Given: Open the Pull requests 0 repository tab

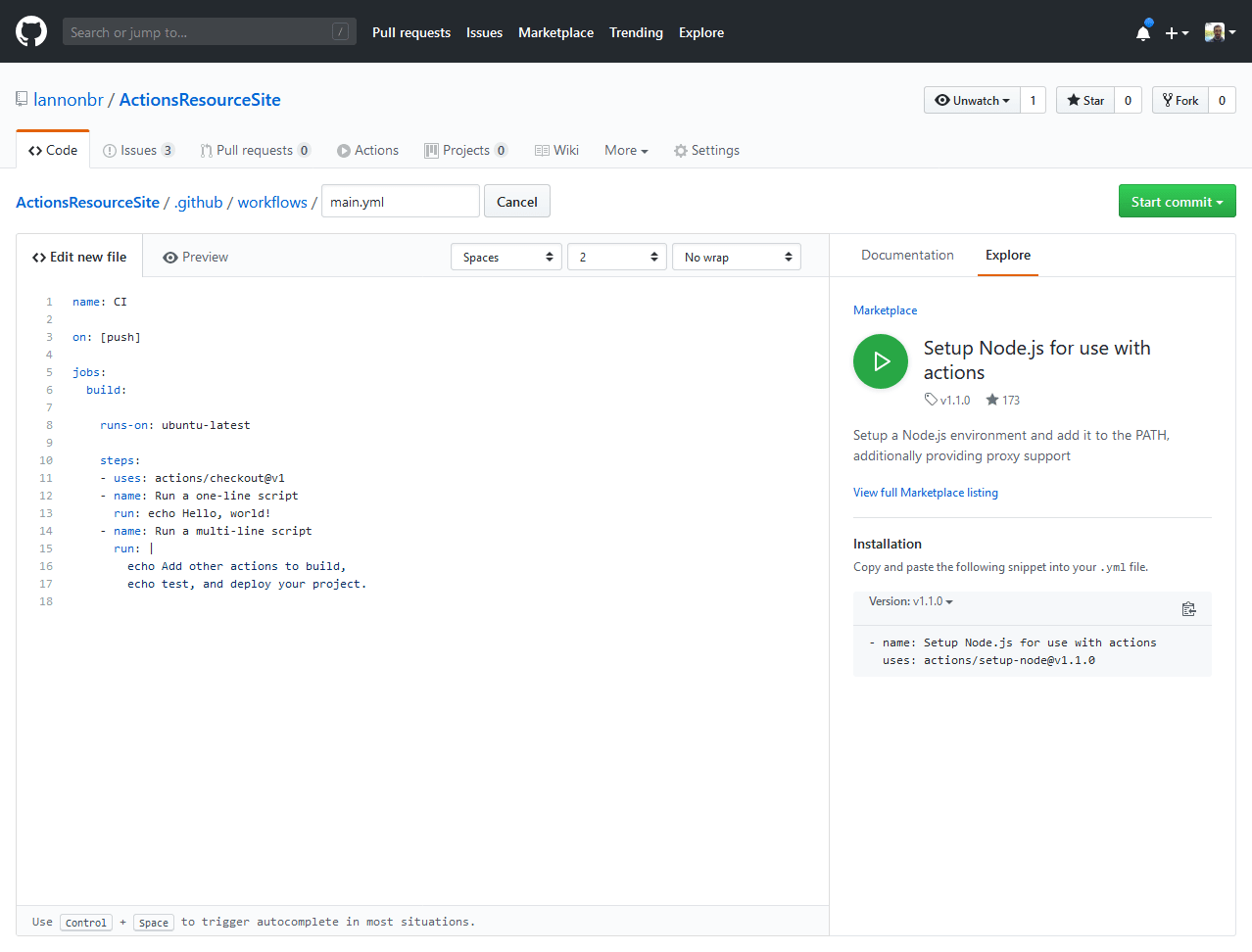Looking at the screenshot, I should tap(255, 150).
